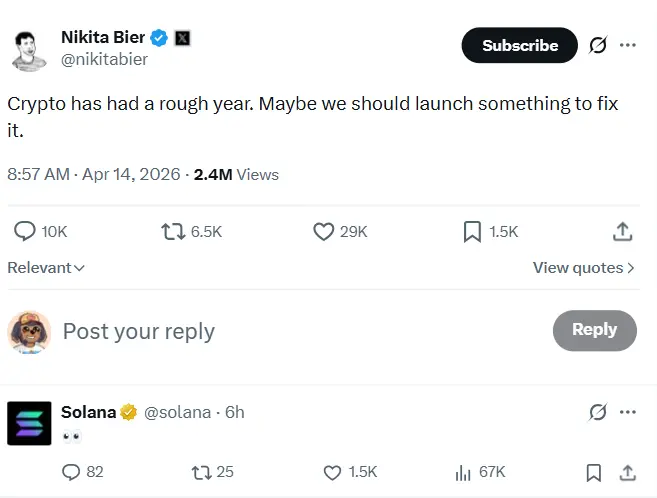Viewport: 657px width, 498px height.
Task: Open View quotes link
Action: click(583, 268)
